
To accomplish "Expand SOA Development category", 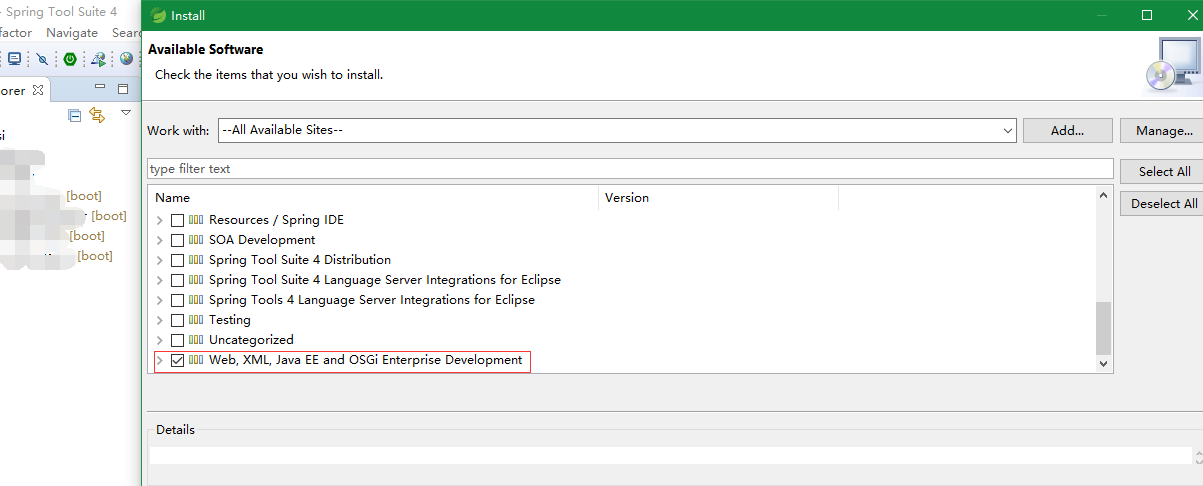I will point(159,240).
